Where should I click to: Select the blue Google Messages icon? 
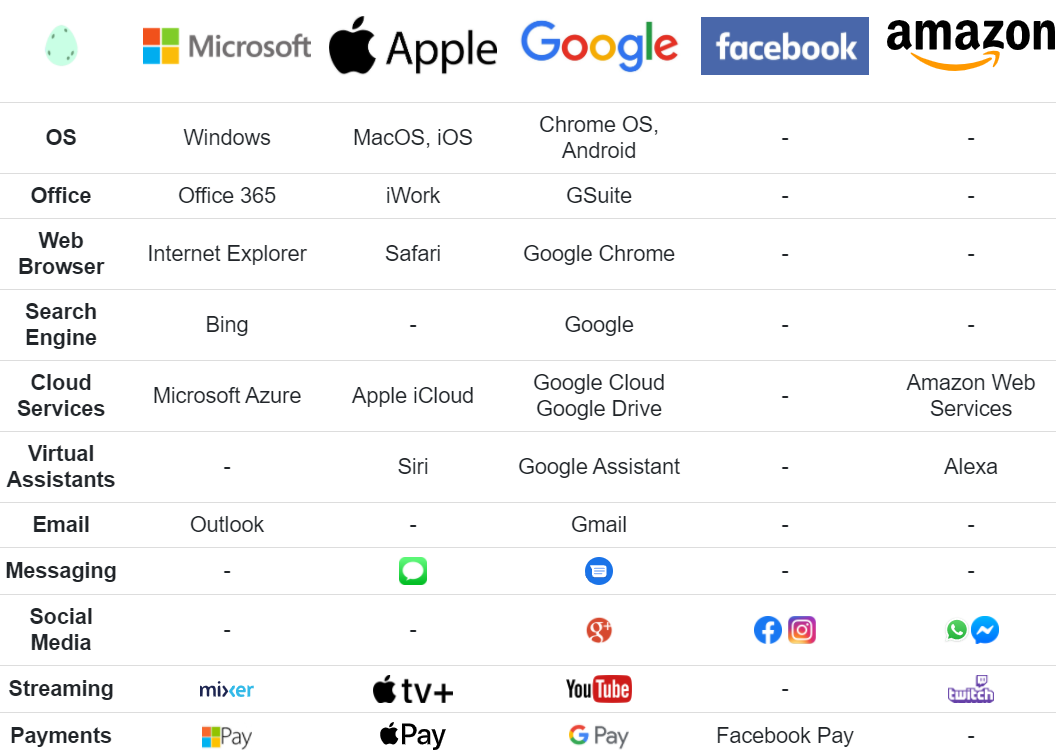point(599,571)
